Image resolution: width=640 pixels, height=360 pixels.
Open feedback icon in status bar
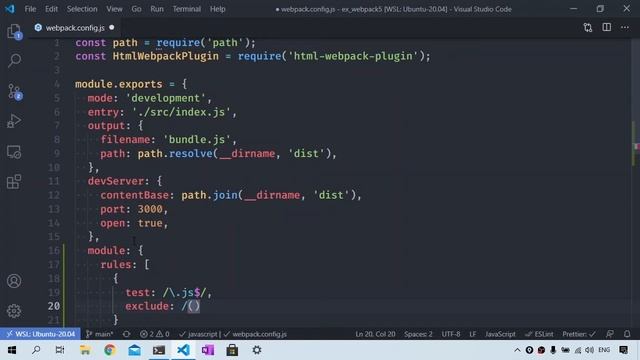[610, 334]
